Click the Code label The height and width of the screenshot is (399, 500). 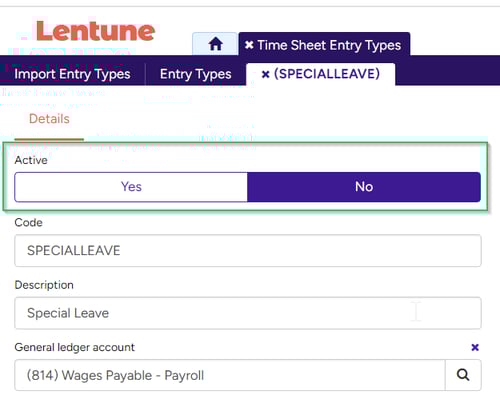29,223
